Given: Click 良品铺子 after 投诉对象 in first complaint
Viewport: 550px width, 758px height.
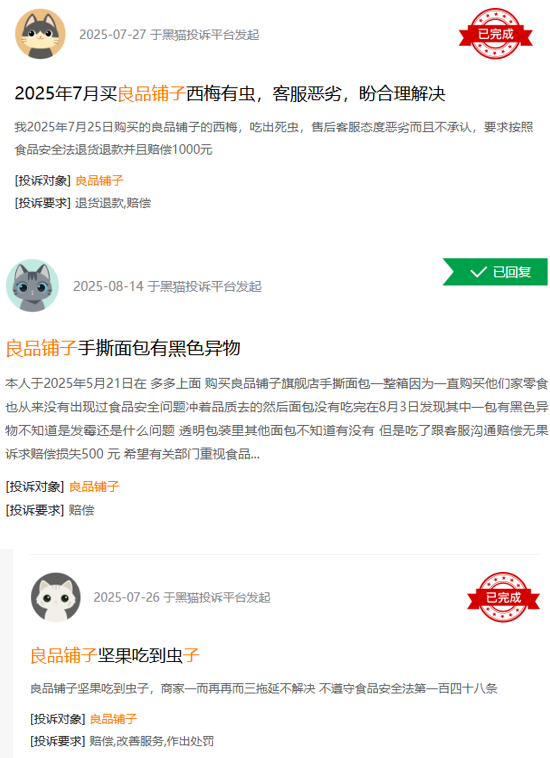Looking at the screenshot, I should [99, 180].
